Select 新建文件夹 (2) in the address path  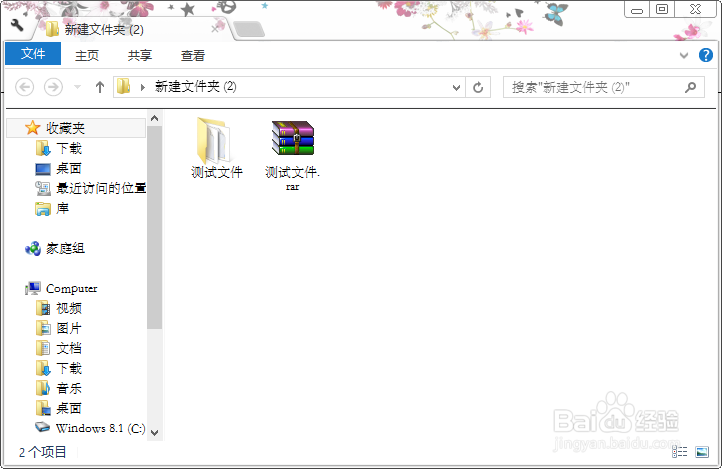195,87
